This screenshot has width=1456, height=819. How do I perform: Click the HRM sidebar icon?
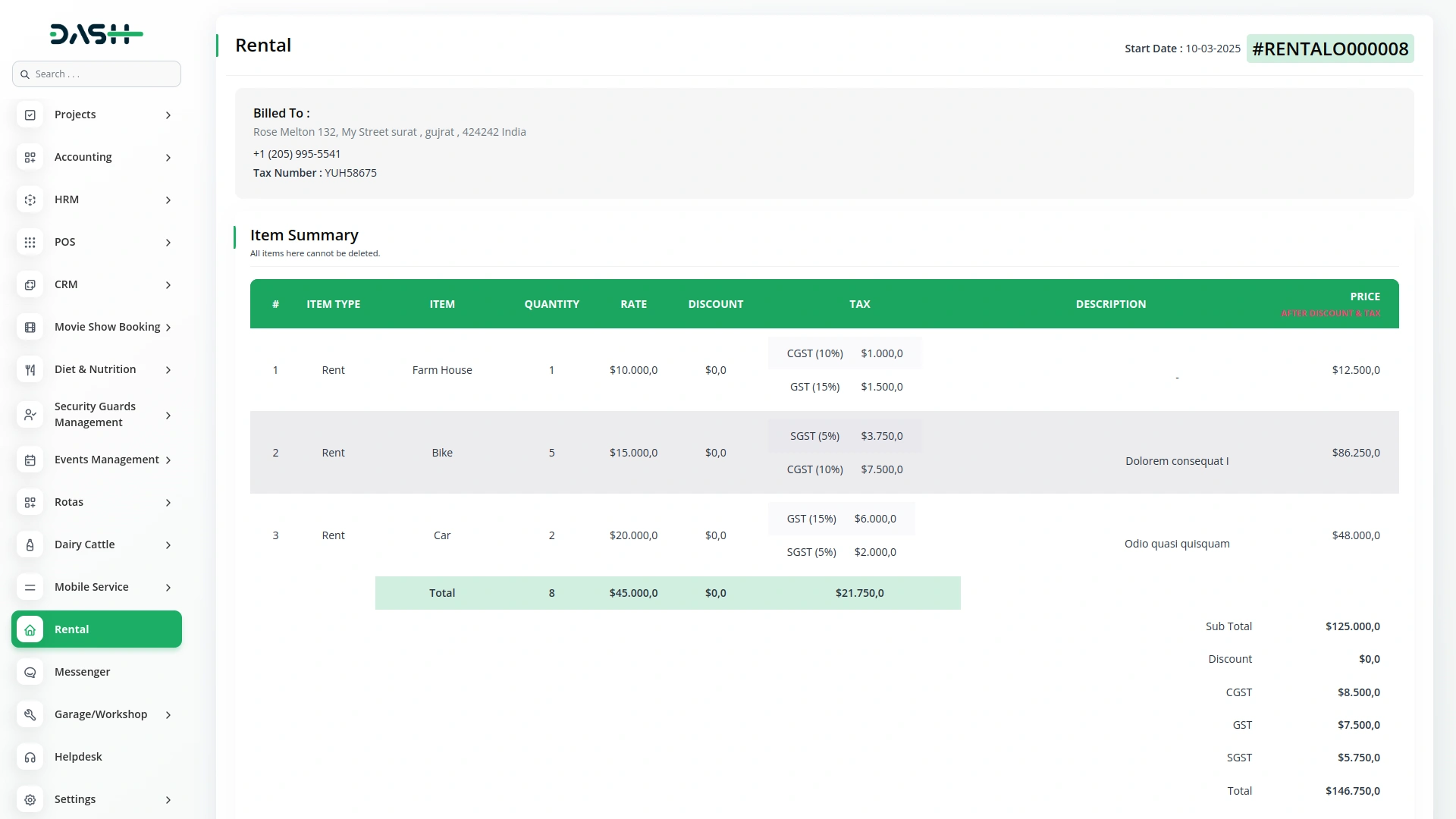coord(30,200)
